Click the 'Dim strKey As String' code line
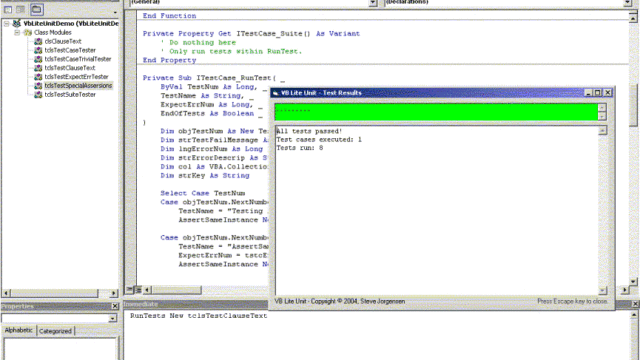This screenshot has width=640, height=360. coord(205,176)
